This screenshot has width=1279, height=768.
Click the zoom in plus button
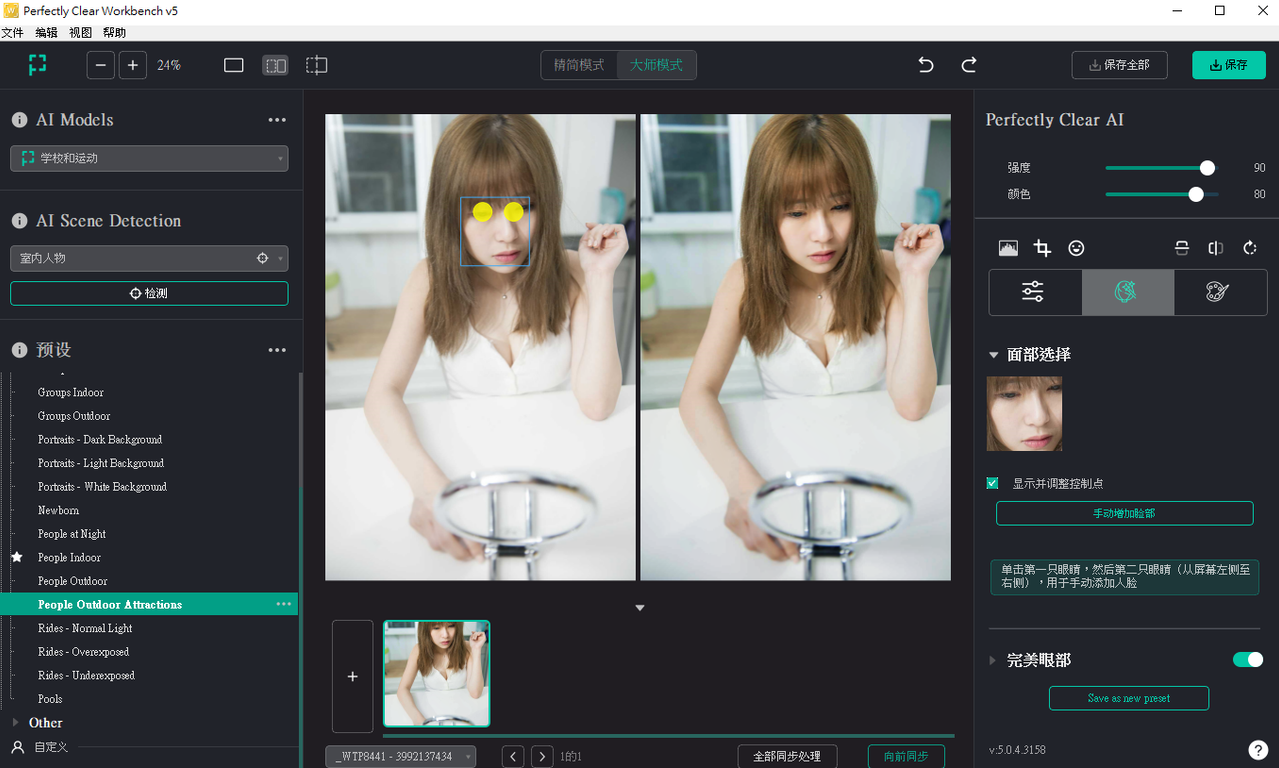(133, 65)
